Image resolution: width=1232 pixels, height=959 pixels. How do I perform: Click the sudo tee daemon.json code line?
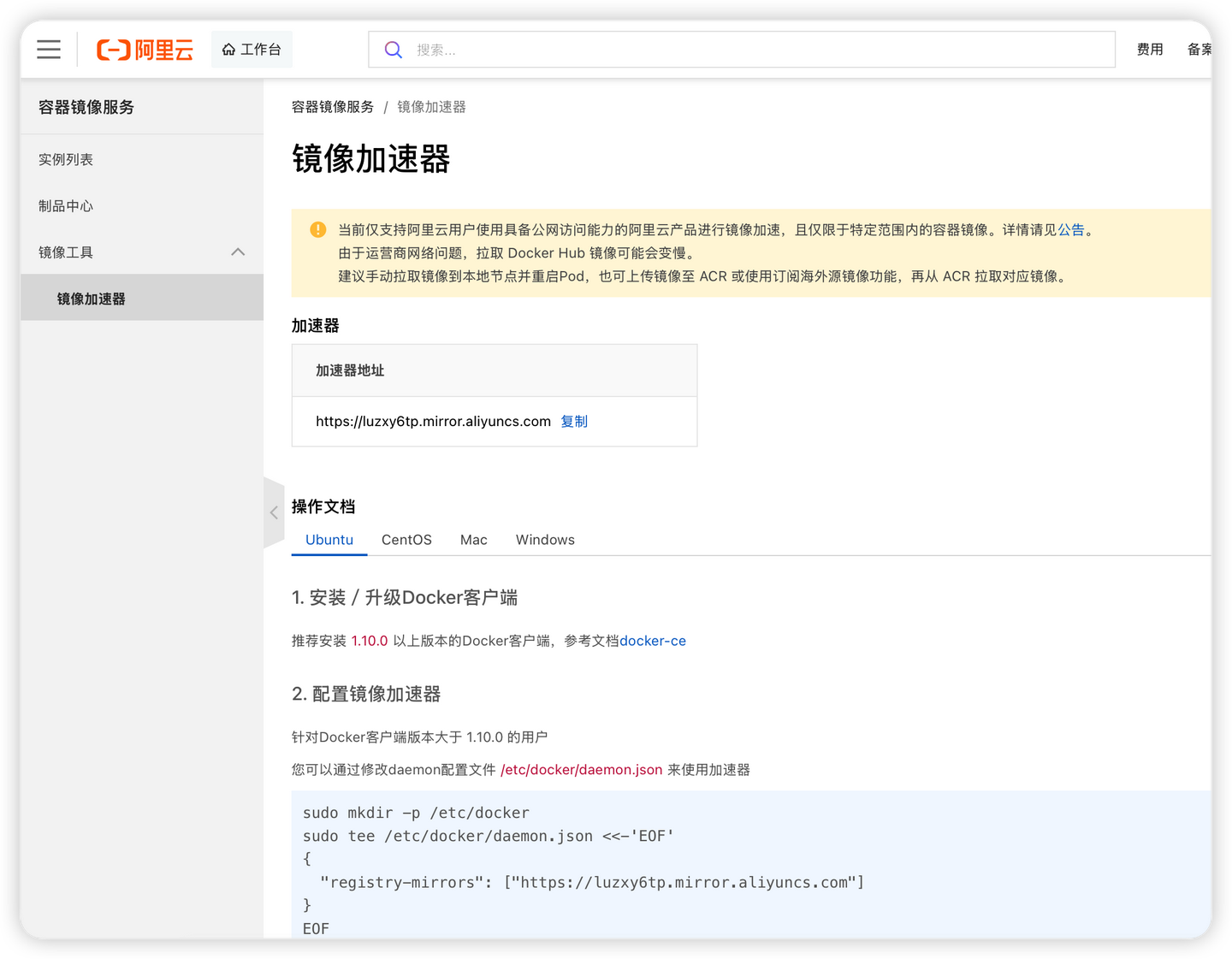click(x=489, y=836)
